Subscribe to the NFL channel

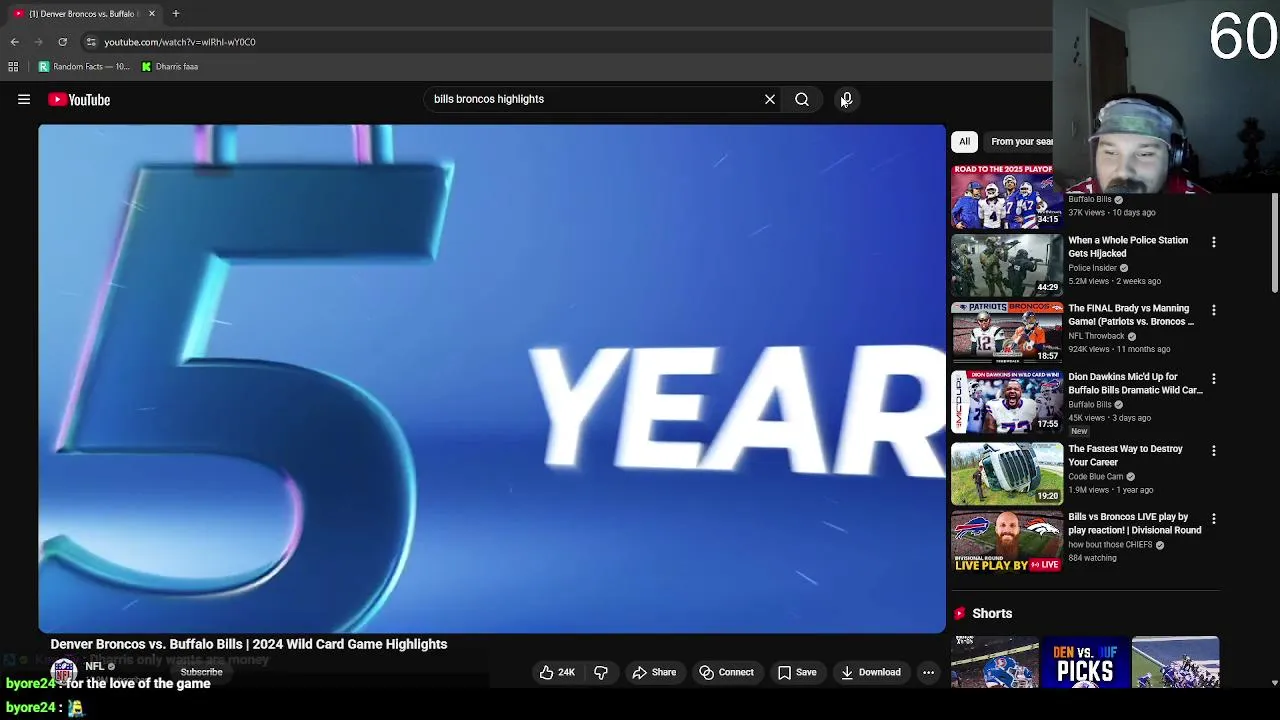[201, 672]
